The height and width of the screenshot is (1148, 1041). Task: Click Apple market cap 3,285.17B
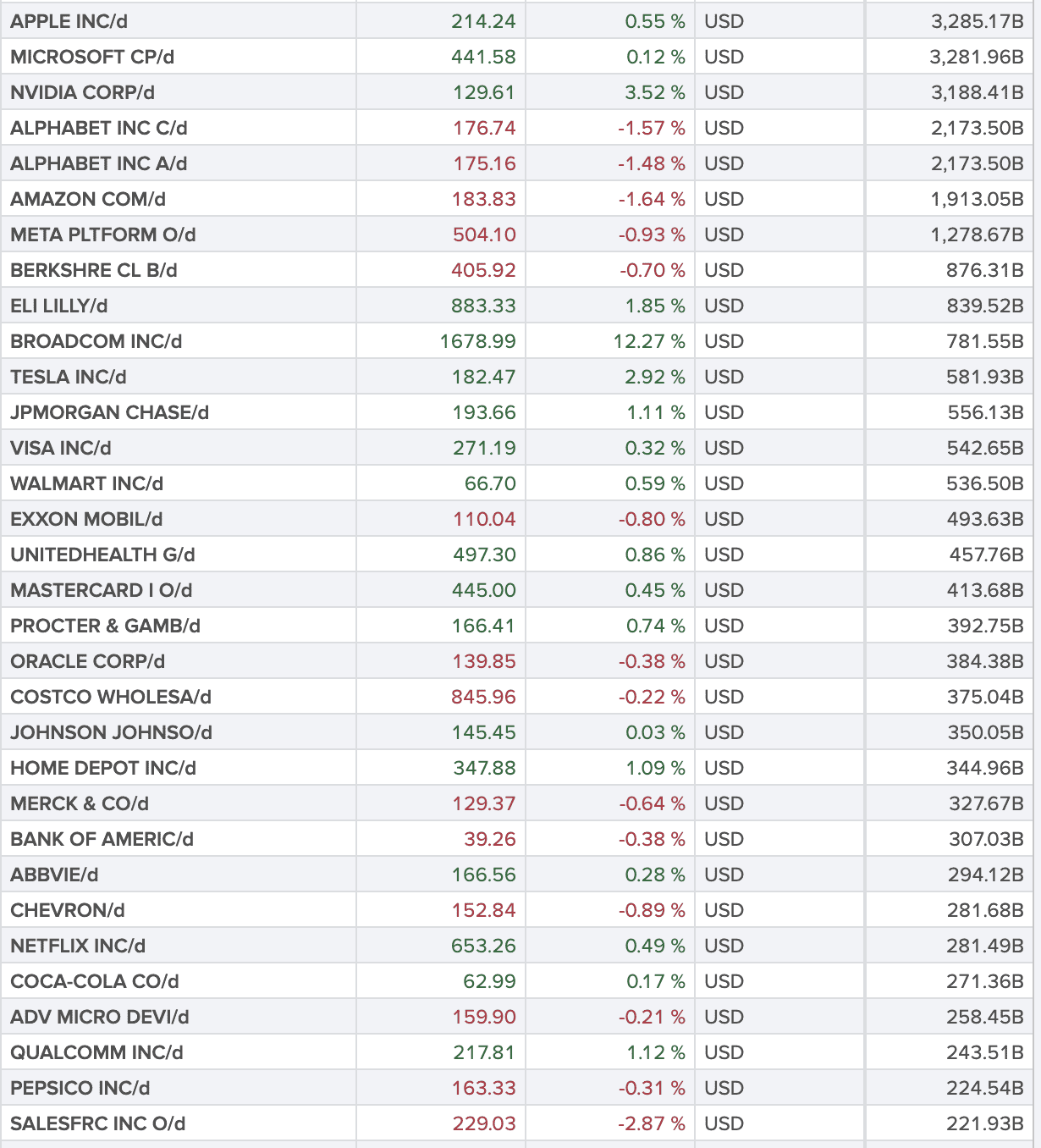(978, 21)
